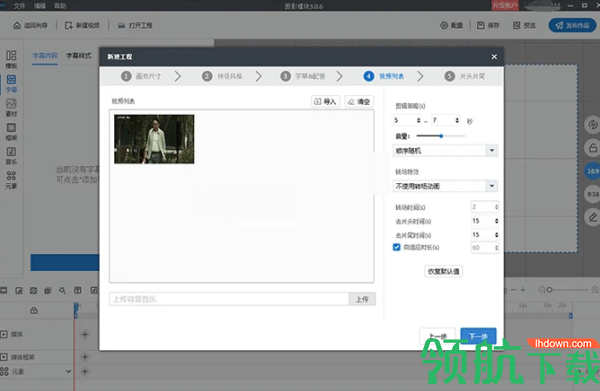Select the 16:9 aspect ratio button
Viewport: 600px width, 391px height.
pyautogui.click(x=593, y=171)
